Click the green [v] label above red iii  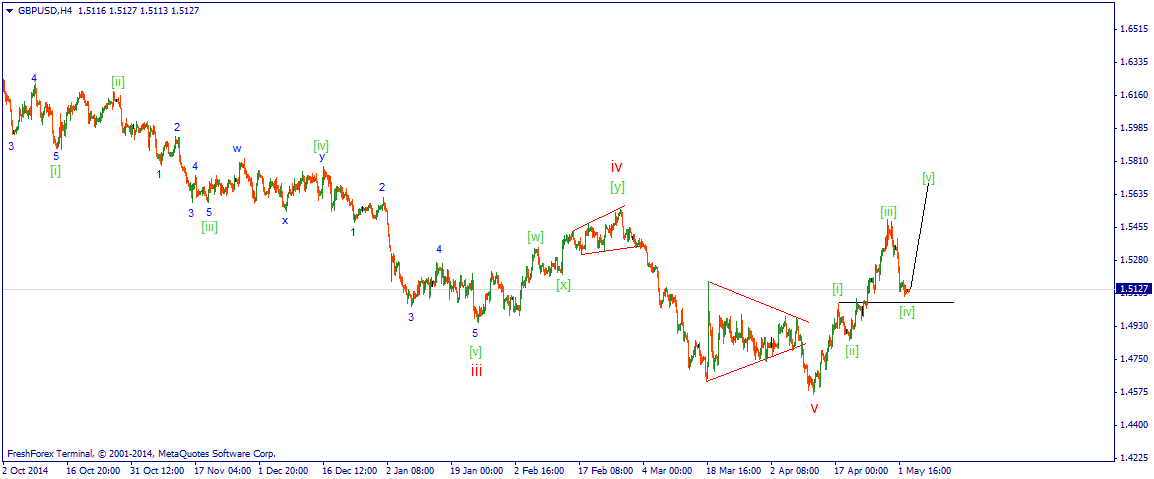pyautogui.click(x=475, y=352)
